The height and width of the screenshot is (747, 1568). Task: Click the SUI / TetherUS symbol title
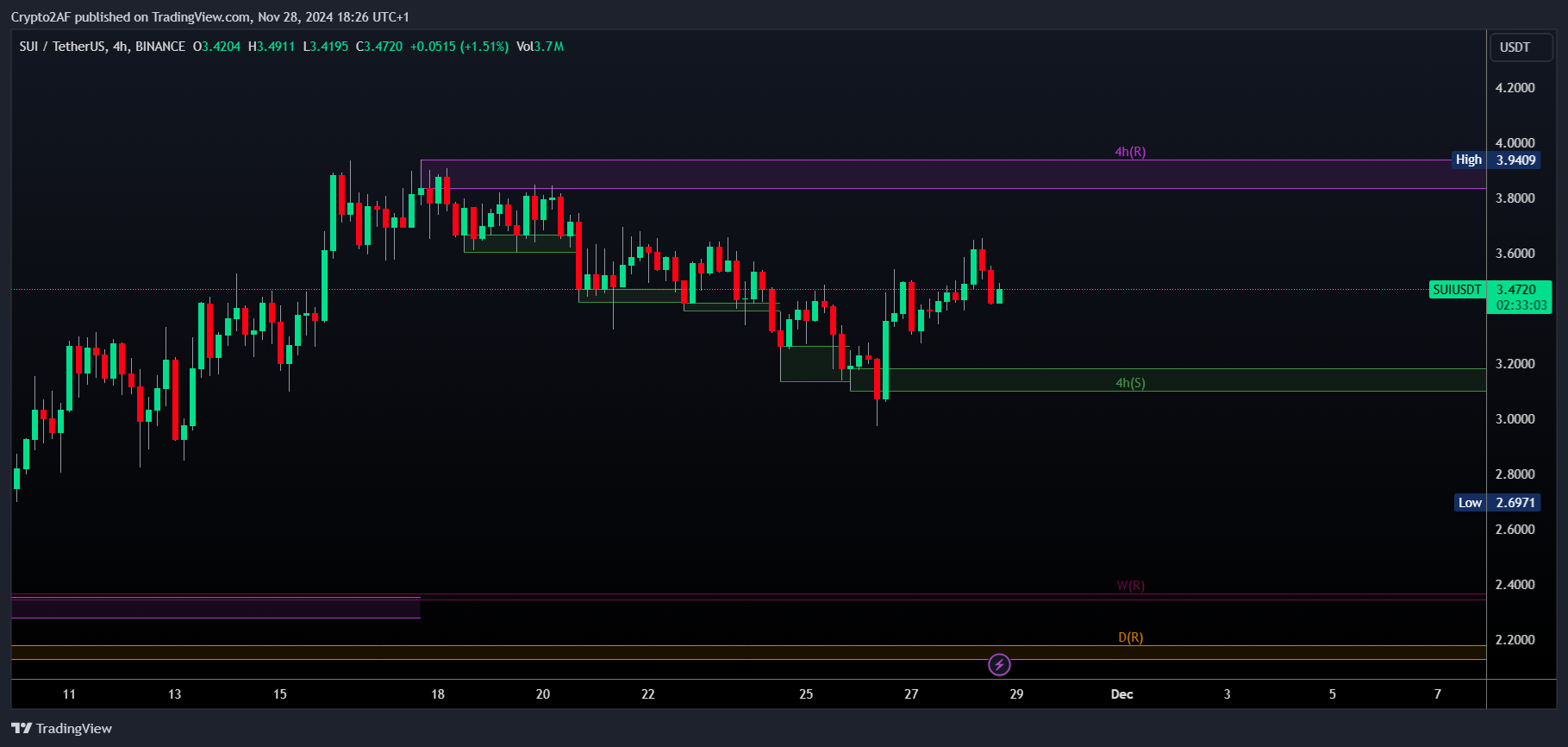point(102,47)
